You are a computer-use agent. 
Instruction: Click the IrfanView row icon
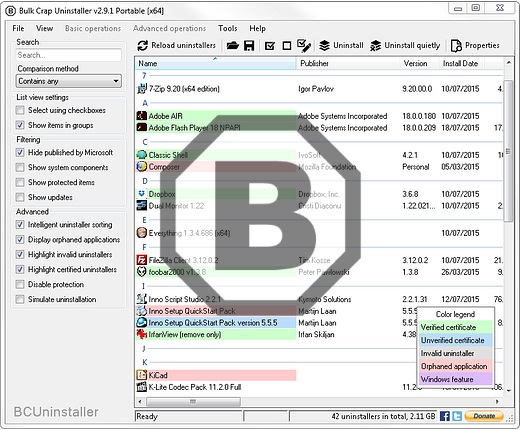tap(142, 334)
